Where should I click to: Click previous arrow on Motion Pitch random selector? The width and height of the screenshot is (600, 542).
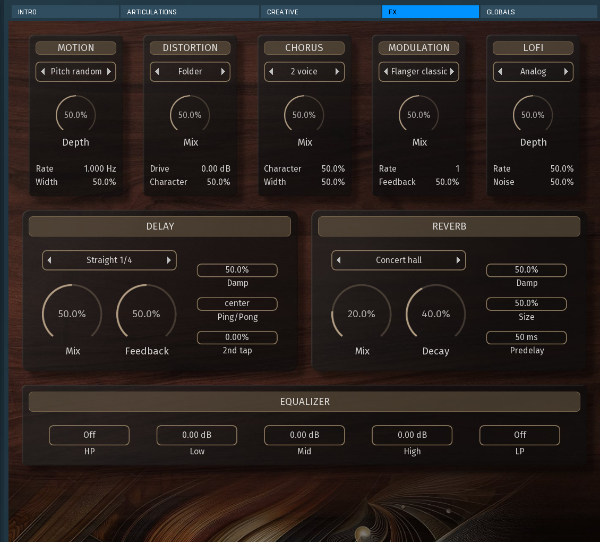click(42, 72)
